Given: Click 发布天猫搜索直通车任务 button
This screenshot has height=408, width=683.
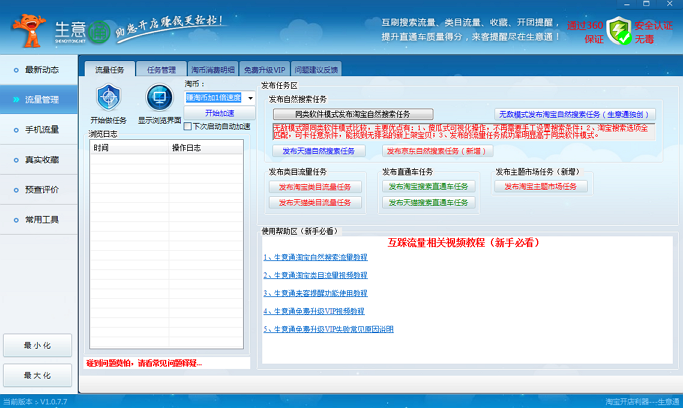Looking at the screenshot, I should [x=429, y=202].
